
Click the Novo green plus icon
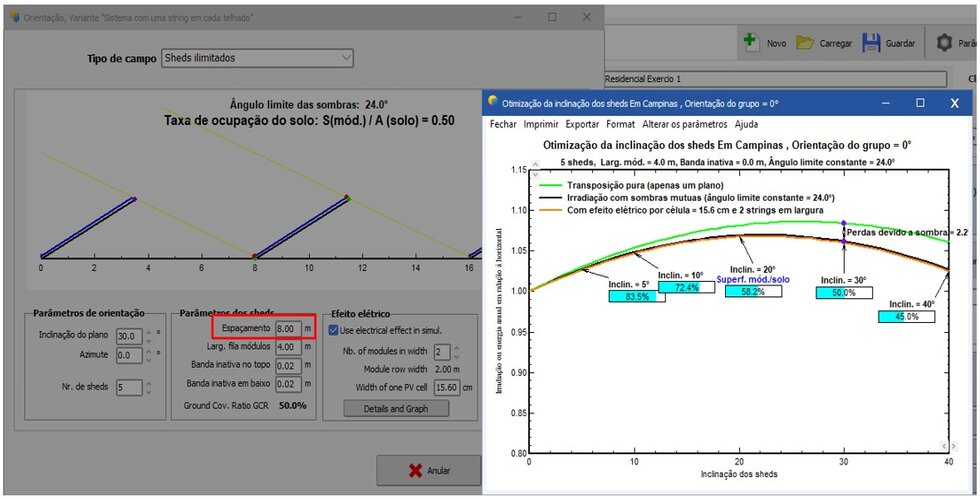tap(750, 43)
